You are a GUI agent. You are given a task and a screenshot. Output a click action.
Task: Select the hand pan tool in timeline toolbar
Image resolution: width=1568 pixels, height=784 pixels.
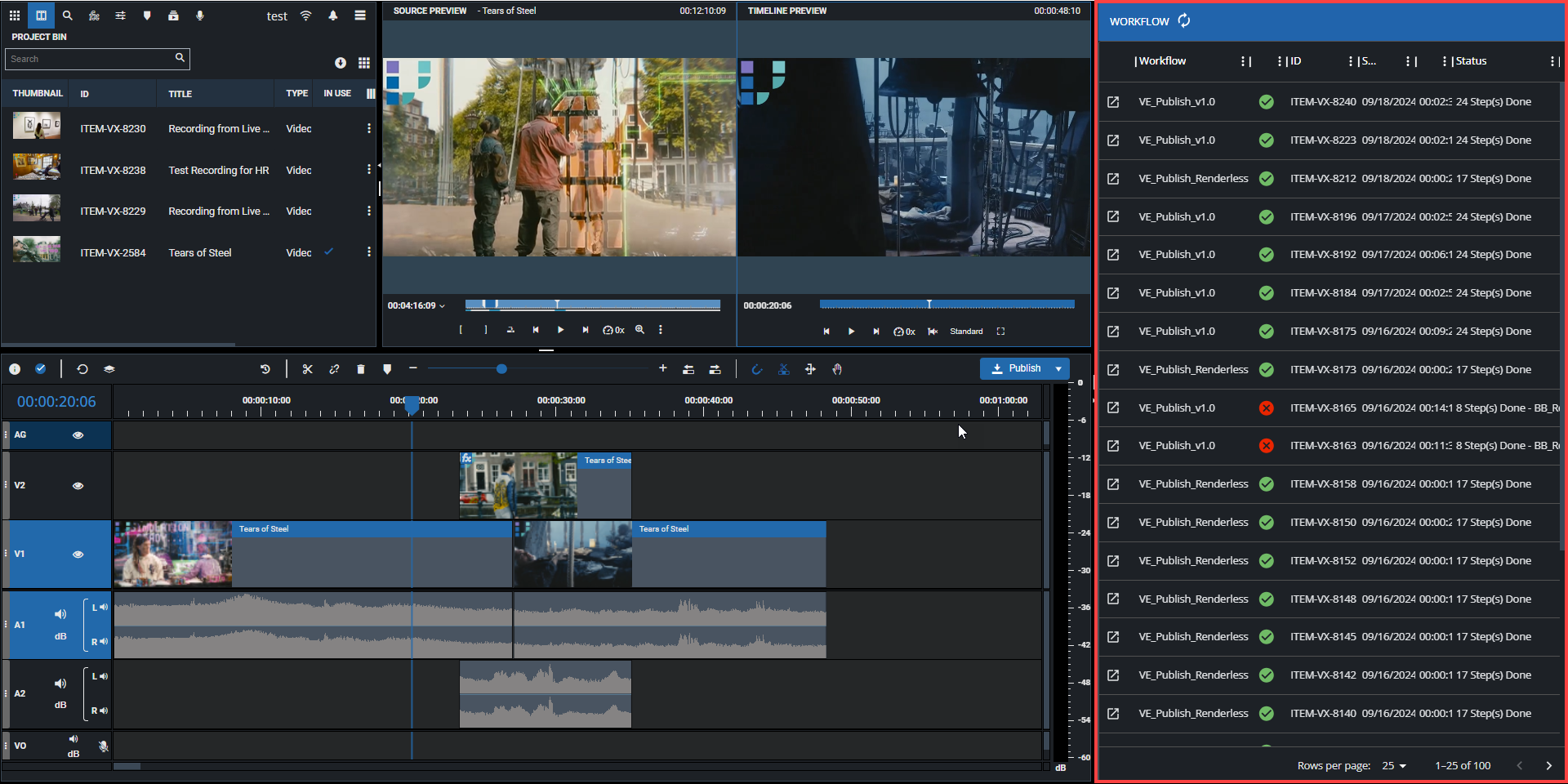point(838,369)
